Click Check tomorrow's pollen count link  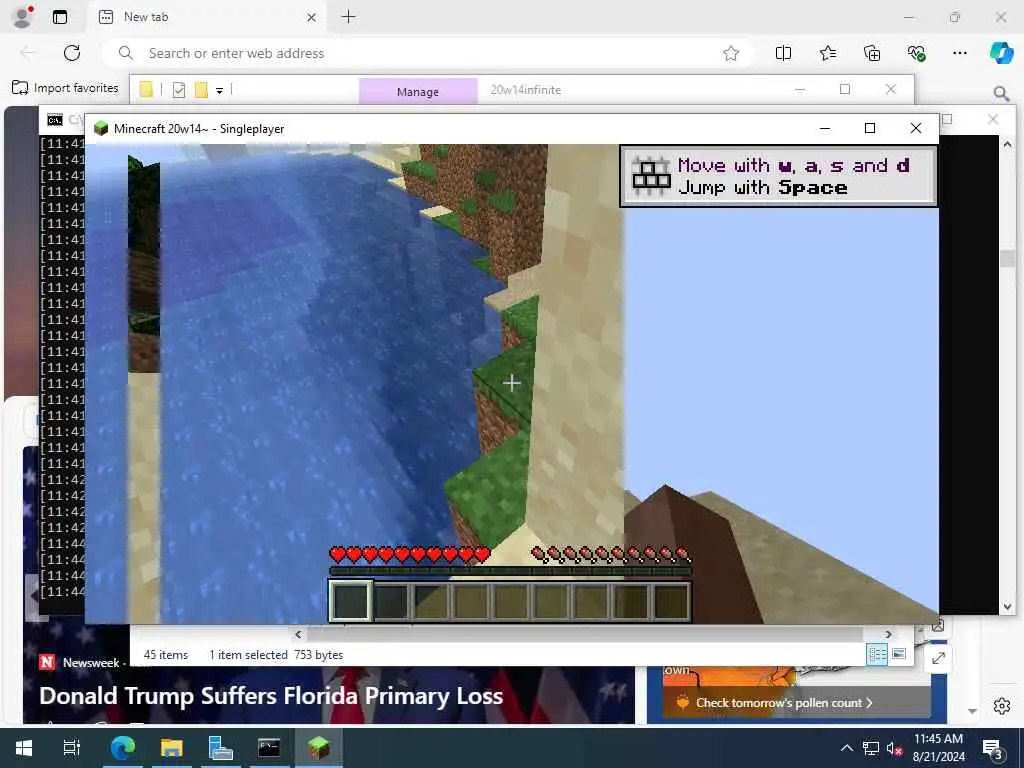784,703
